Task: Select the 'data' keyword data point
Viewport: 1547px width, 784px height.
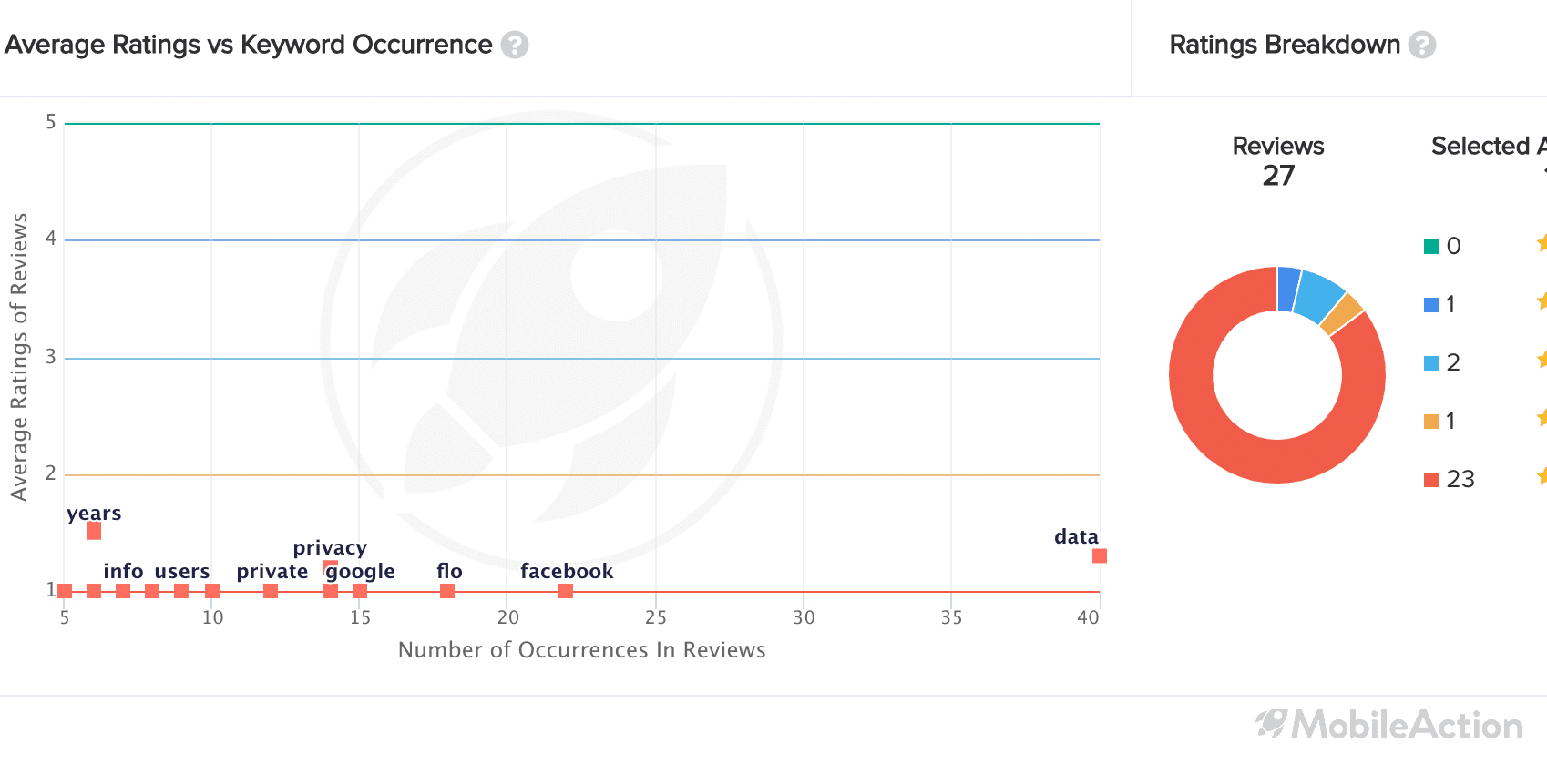Action: (x=1100, y=555)
